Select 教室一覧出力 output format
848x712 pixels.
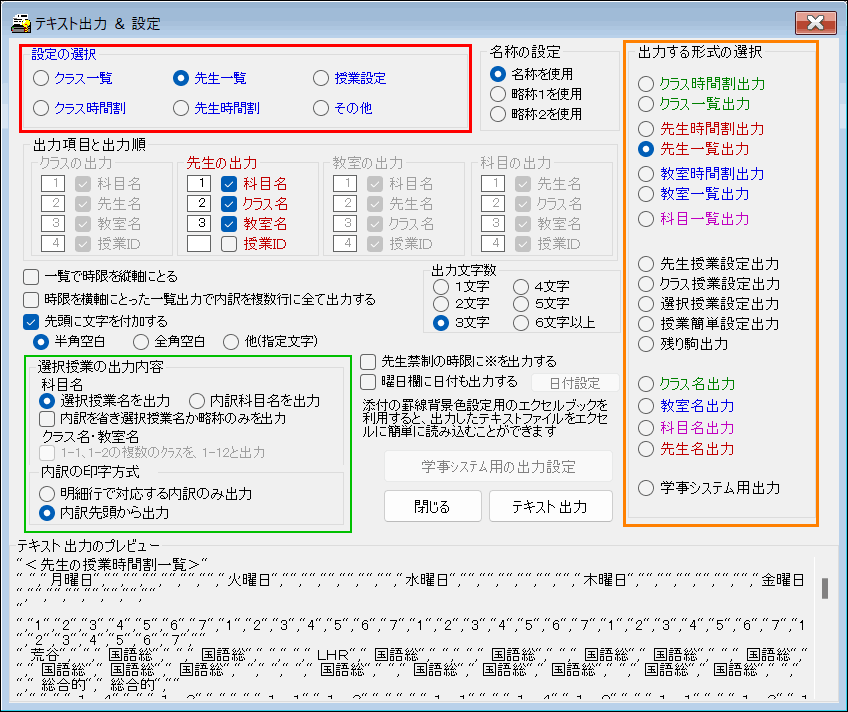pyautogui.click(x=646, y=194)
